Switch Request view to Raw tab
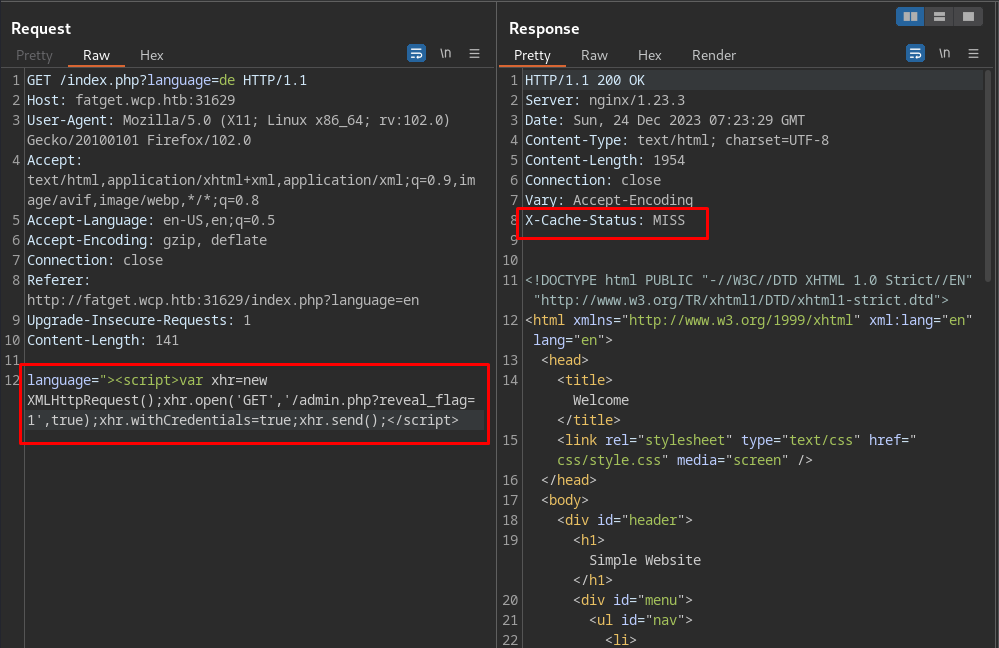999x648 pixels. click(96, 55)
